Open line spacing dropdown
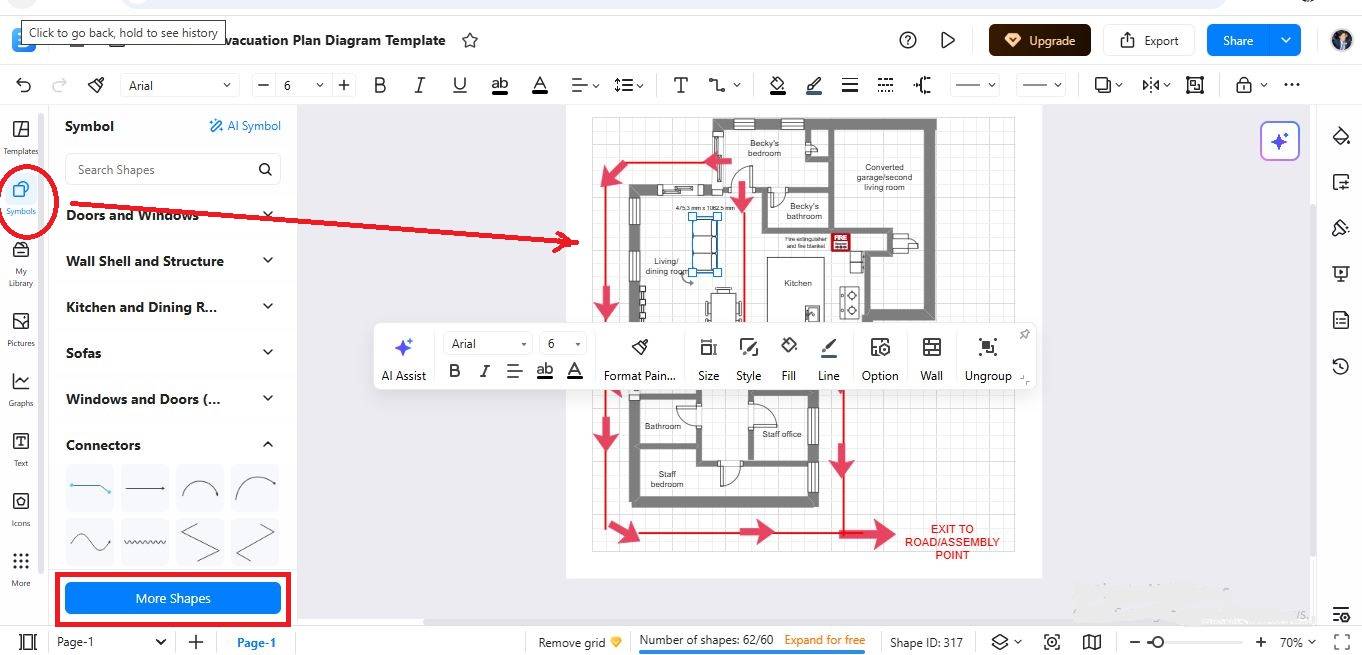Image resolution: width=1362 pixels, height=655 pixels. point(629,85)
